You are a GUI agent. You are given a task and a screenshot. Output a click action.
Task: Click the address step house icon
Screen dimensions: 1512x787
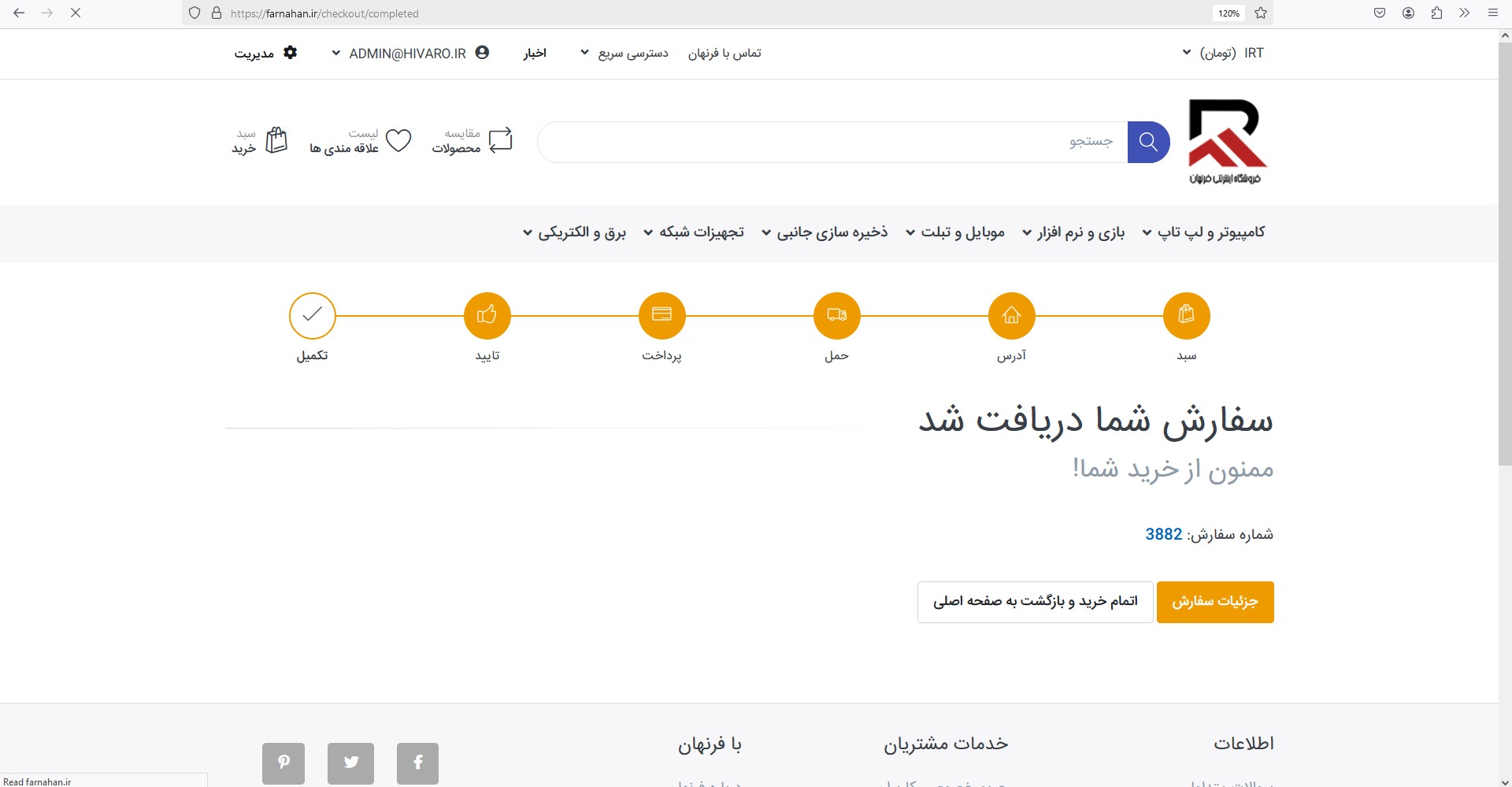point(1011,316)
